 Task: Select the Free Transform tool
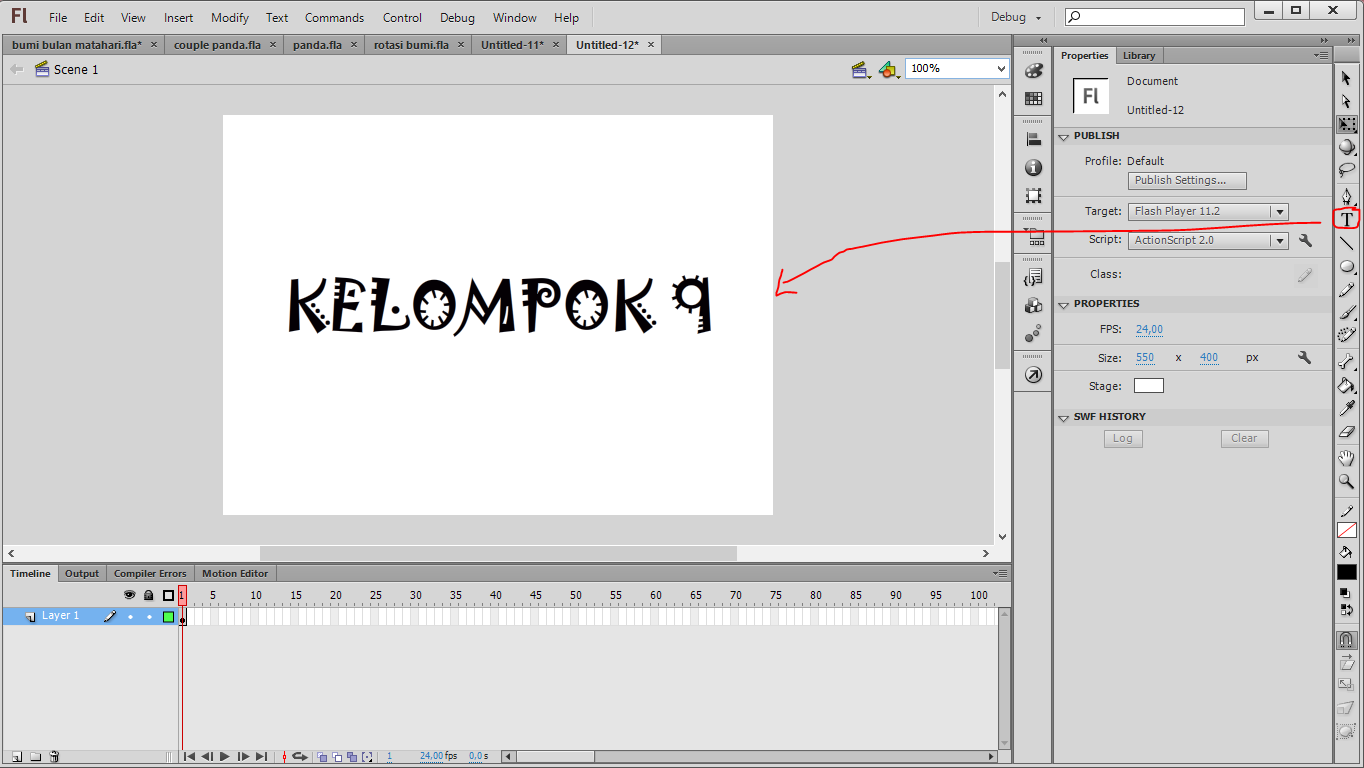point(1347,123)
